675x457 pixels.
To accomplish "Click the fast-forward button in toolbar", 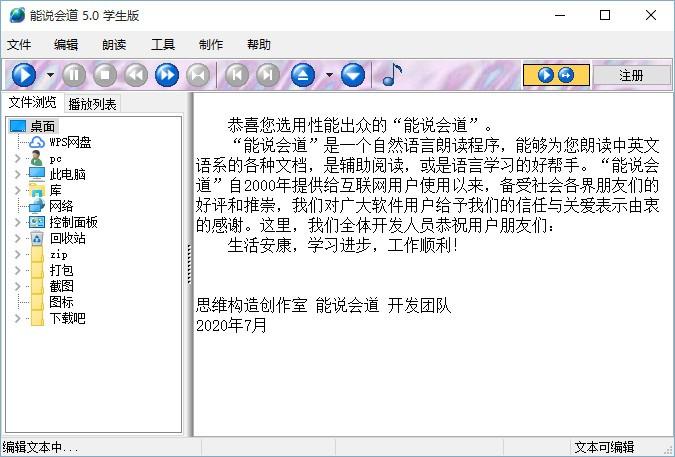I will coord(167,75).
